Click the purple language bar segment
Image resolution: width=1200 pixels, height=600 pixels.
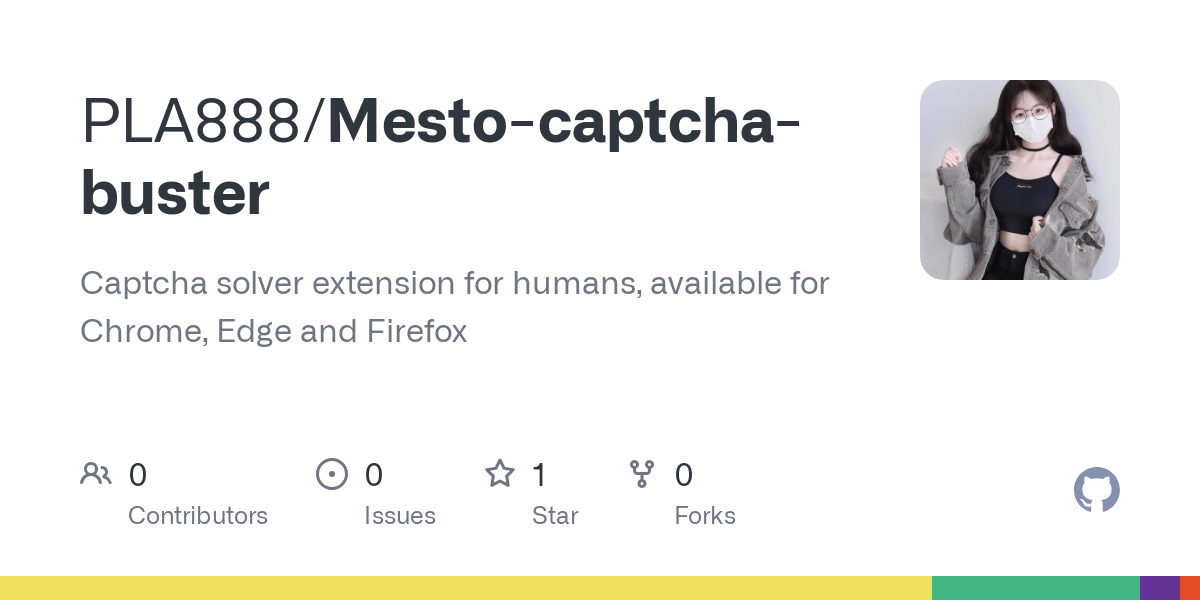pos(1160,588)
